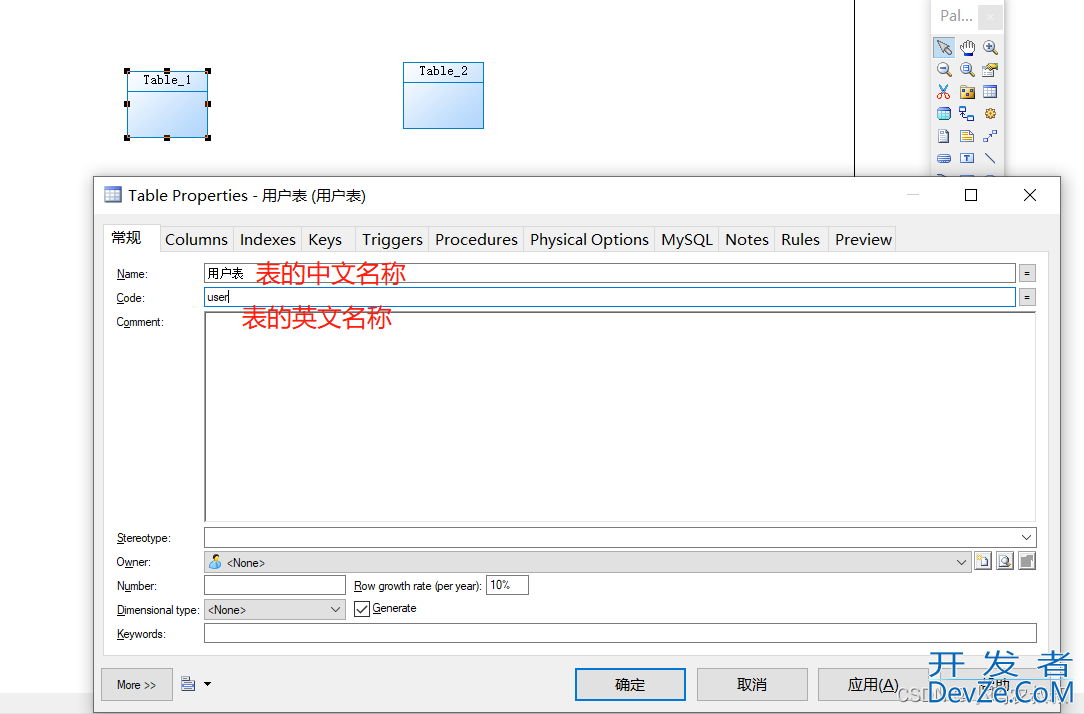Screen dimensions: 1084x714
Task: Toggle the Generate checkbox
Action: (x=362, y=609)
